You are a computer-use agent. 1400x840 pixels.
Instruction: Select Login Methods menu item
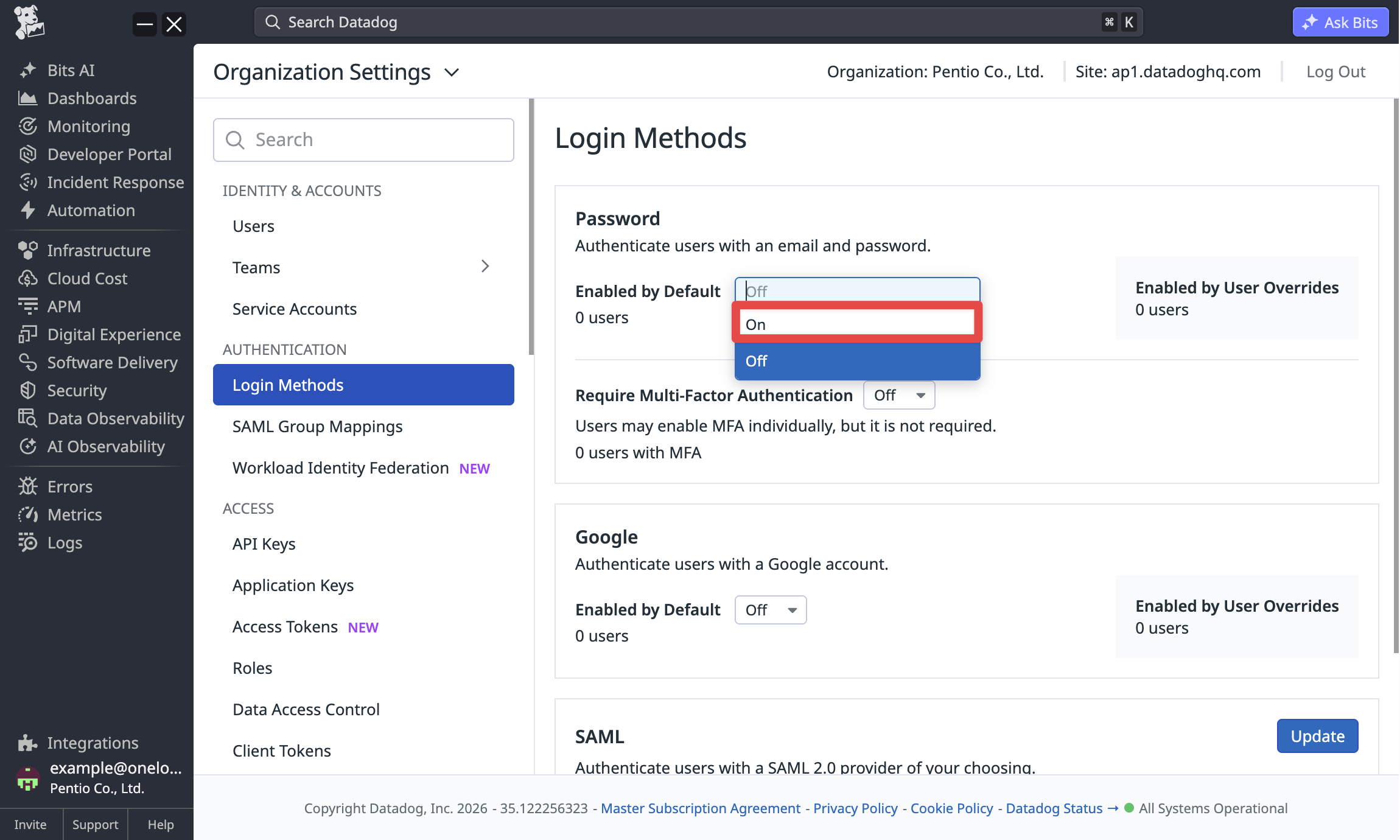pyautogui.click(x=363, y=385)
